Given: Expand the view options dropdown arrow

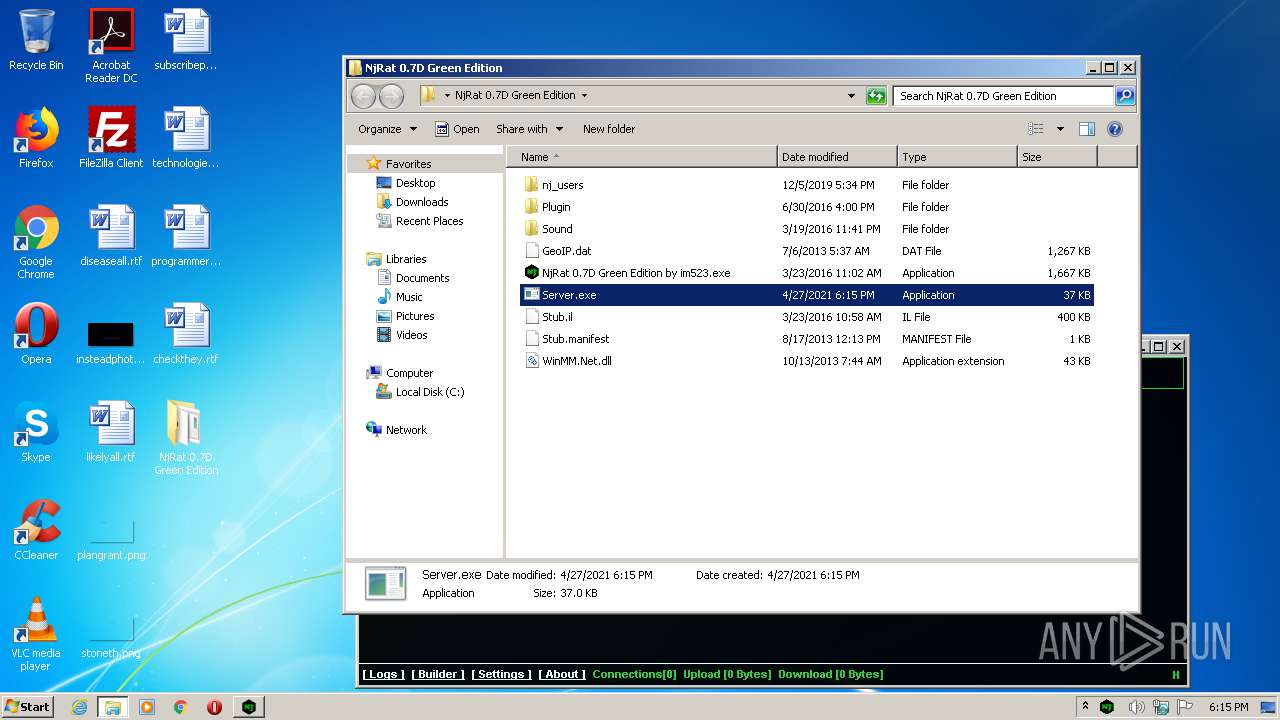Looking at the screenshot, I should coord(1060,129).
